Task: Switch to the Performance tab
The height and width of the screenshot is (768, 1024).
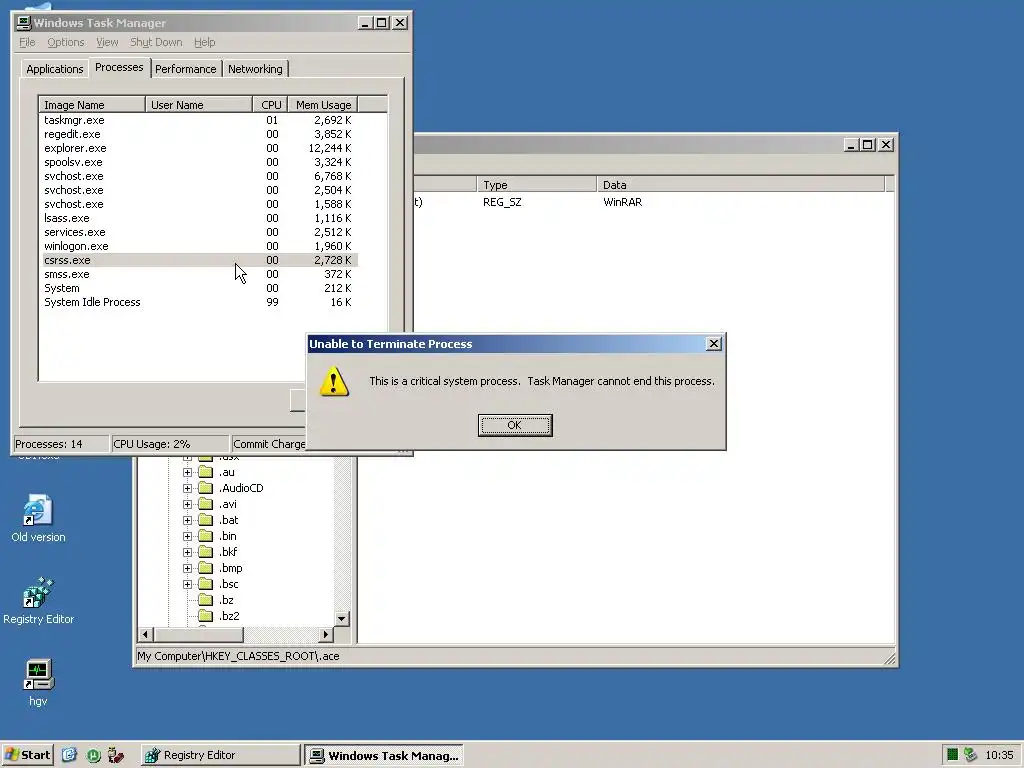Action: [x=185, y=69]
